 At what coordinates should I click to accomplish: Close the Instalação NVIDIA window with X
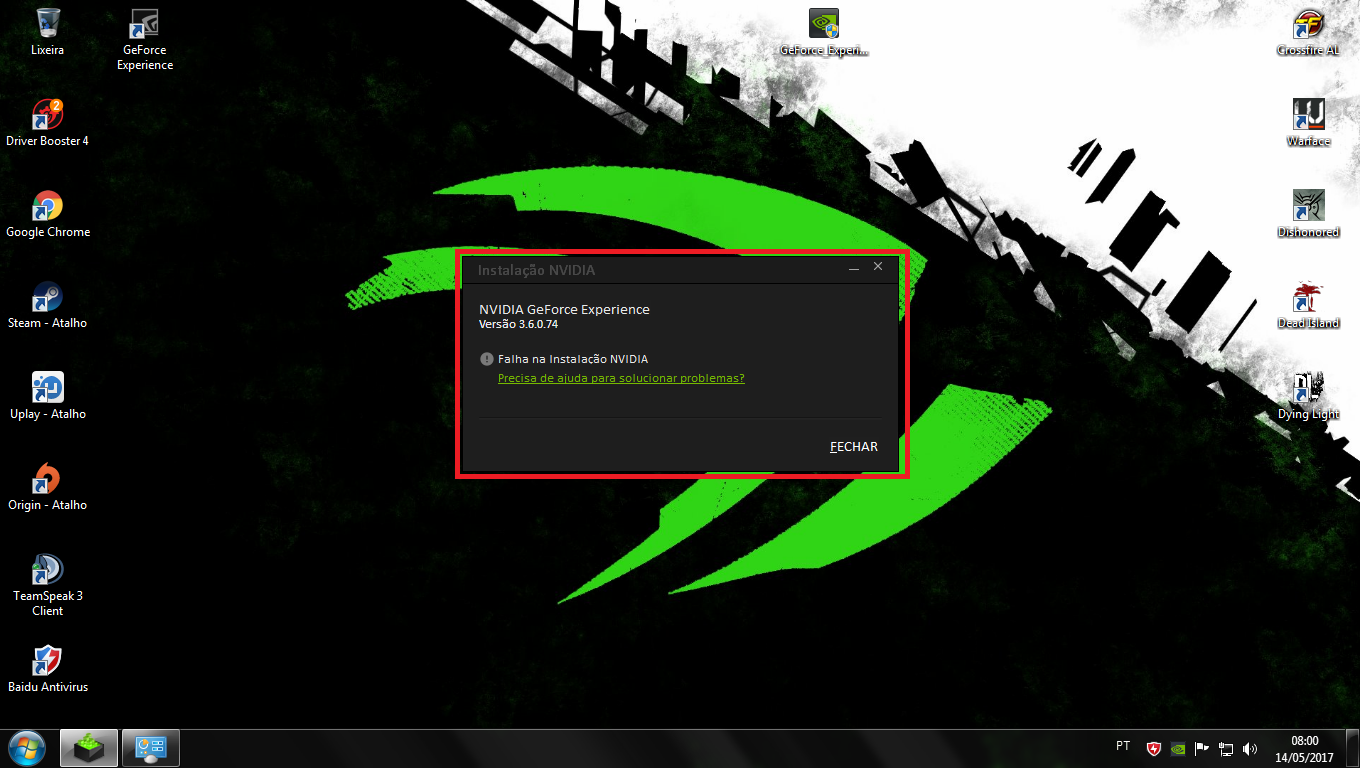pyautogui.click(x=878, y=266)
